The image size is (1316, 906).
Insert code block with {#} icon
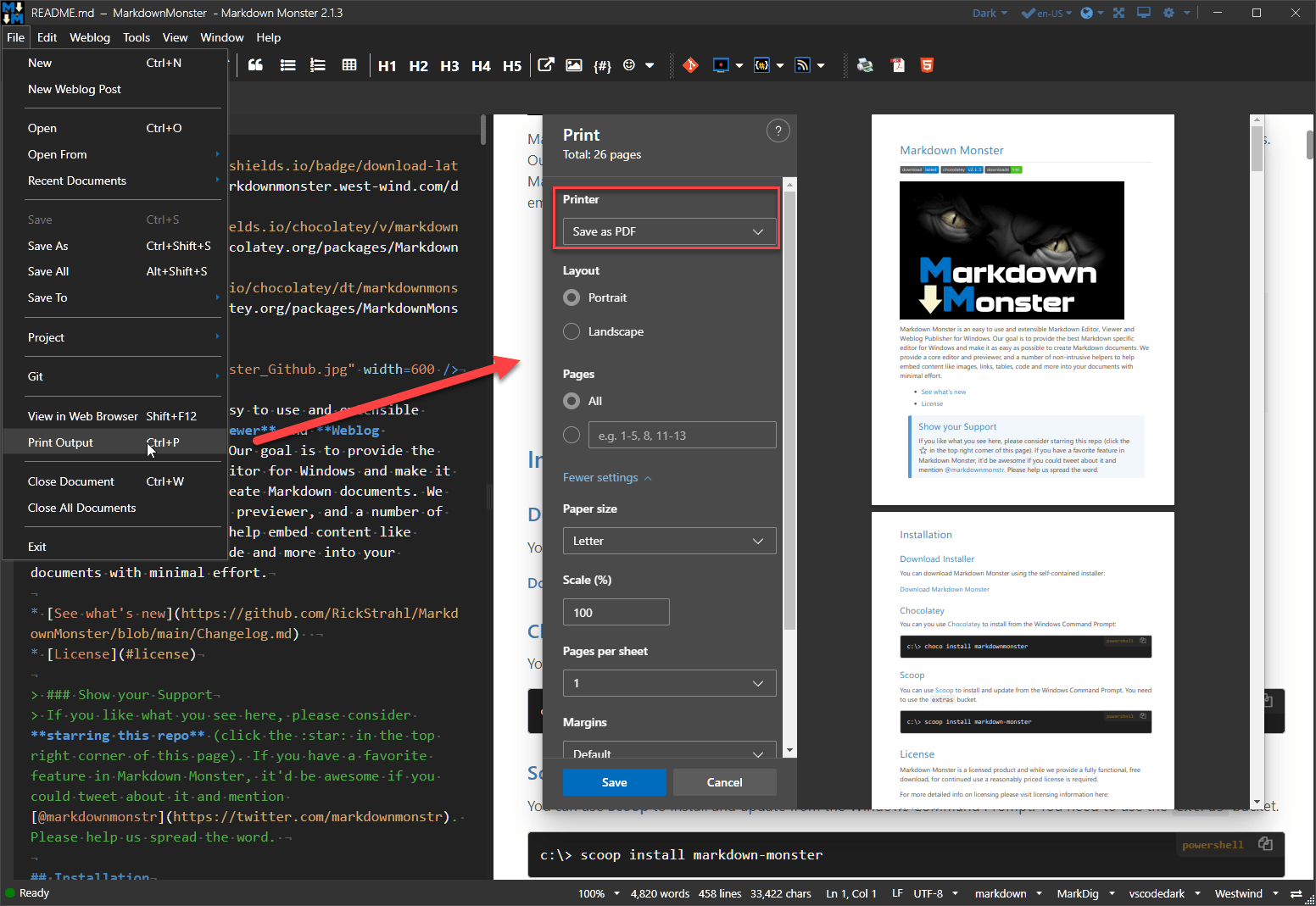click(602, 65)
